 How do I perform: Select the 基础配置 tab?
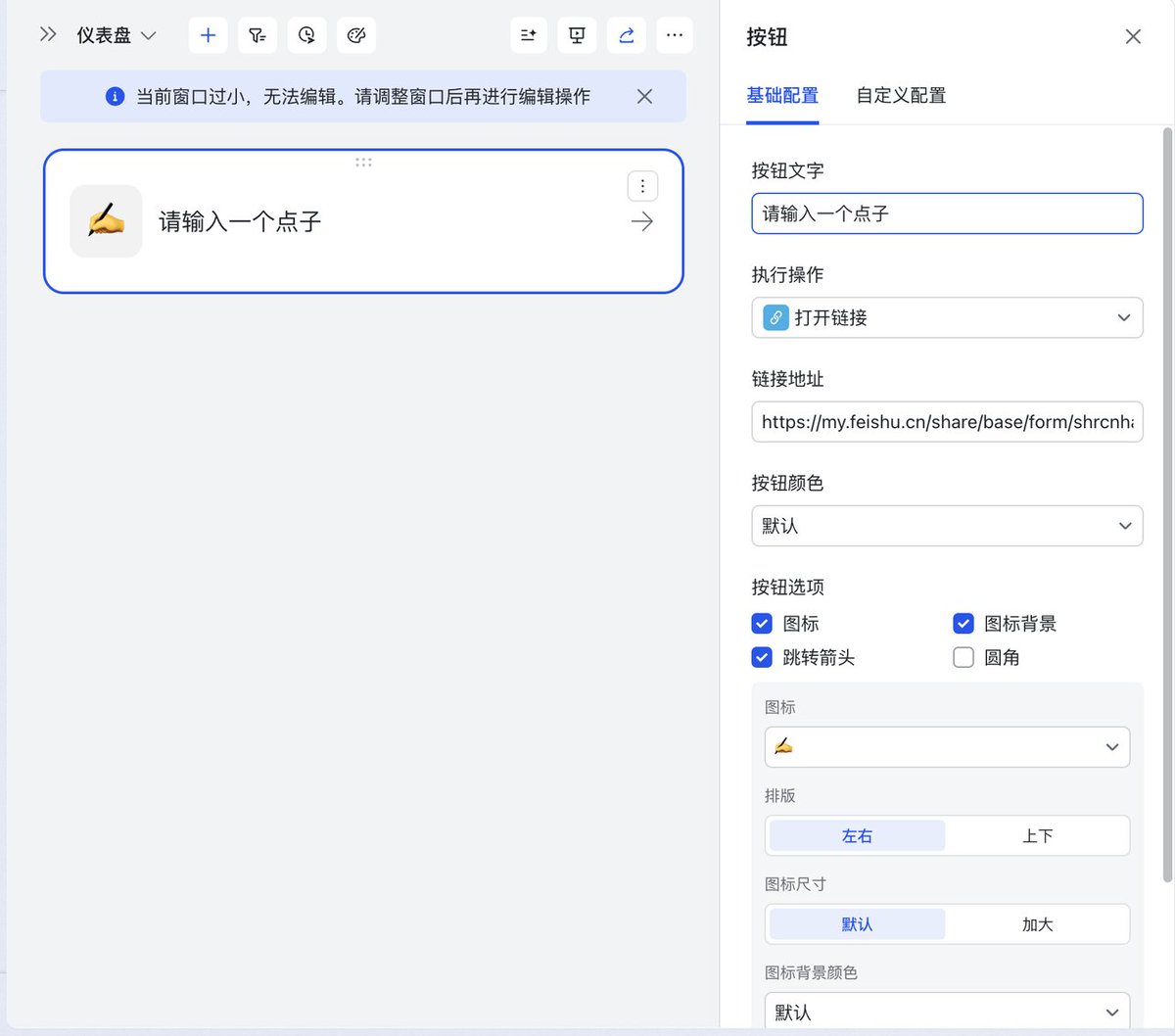tap(782, 96)
